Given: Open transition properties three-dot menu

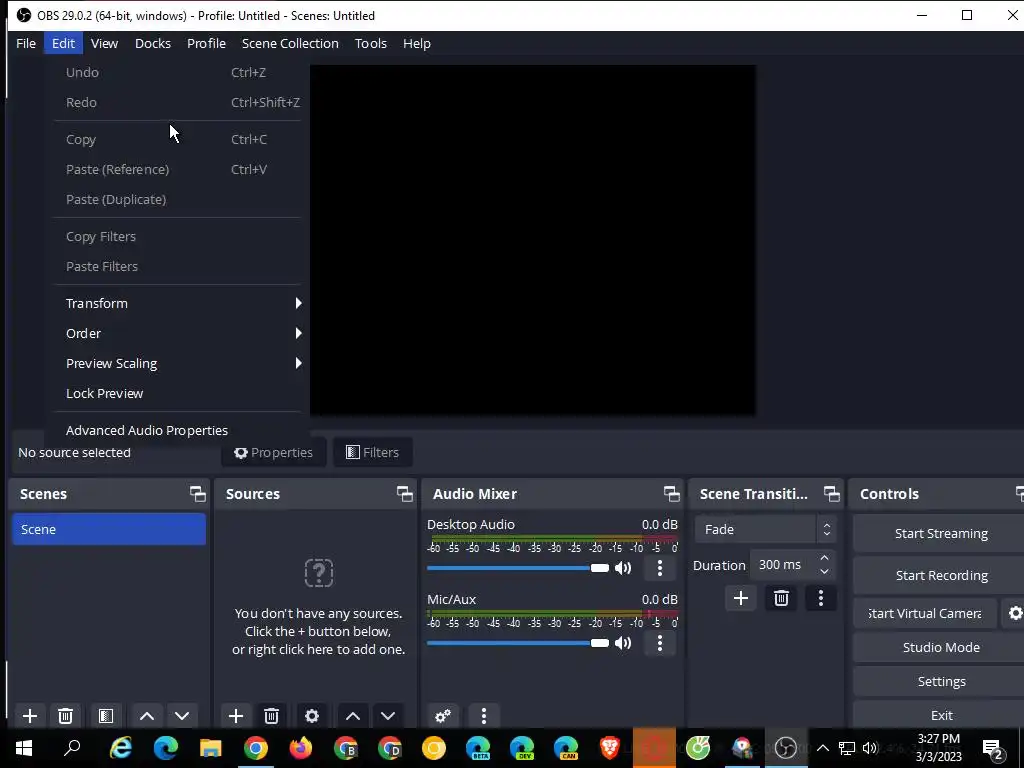Looking at the screenshot, I should click(821, 598).
